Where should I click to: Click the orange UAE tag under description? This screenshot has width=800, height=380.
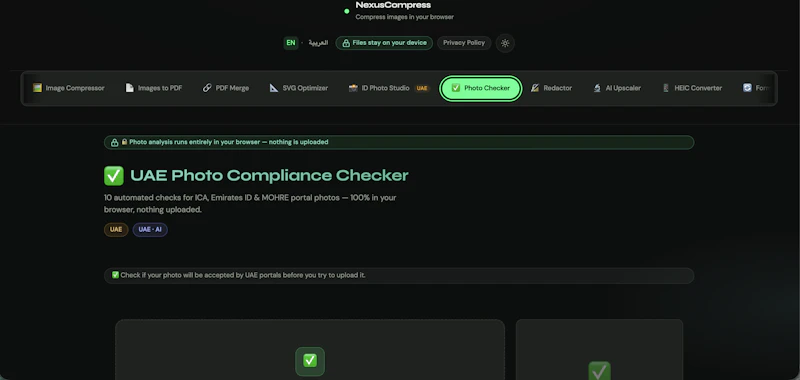click(116, 230)
